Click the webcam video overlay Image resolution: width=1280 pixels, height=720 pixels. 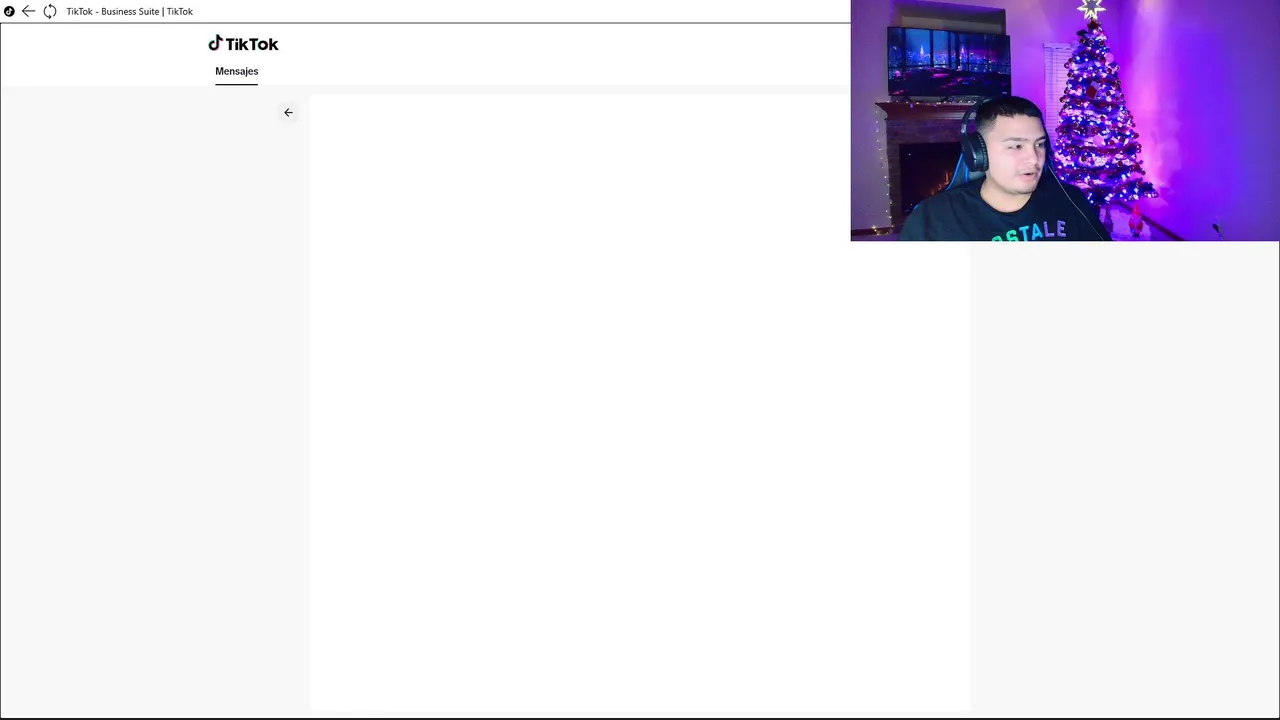[1065, 121]
